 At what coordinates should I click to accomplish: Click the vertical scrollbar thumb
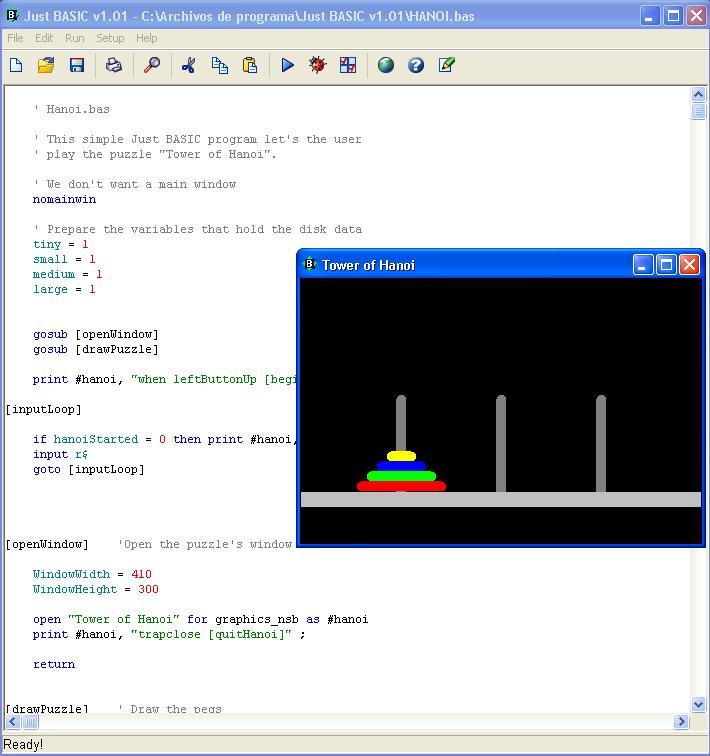click(x=698, y=111)
